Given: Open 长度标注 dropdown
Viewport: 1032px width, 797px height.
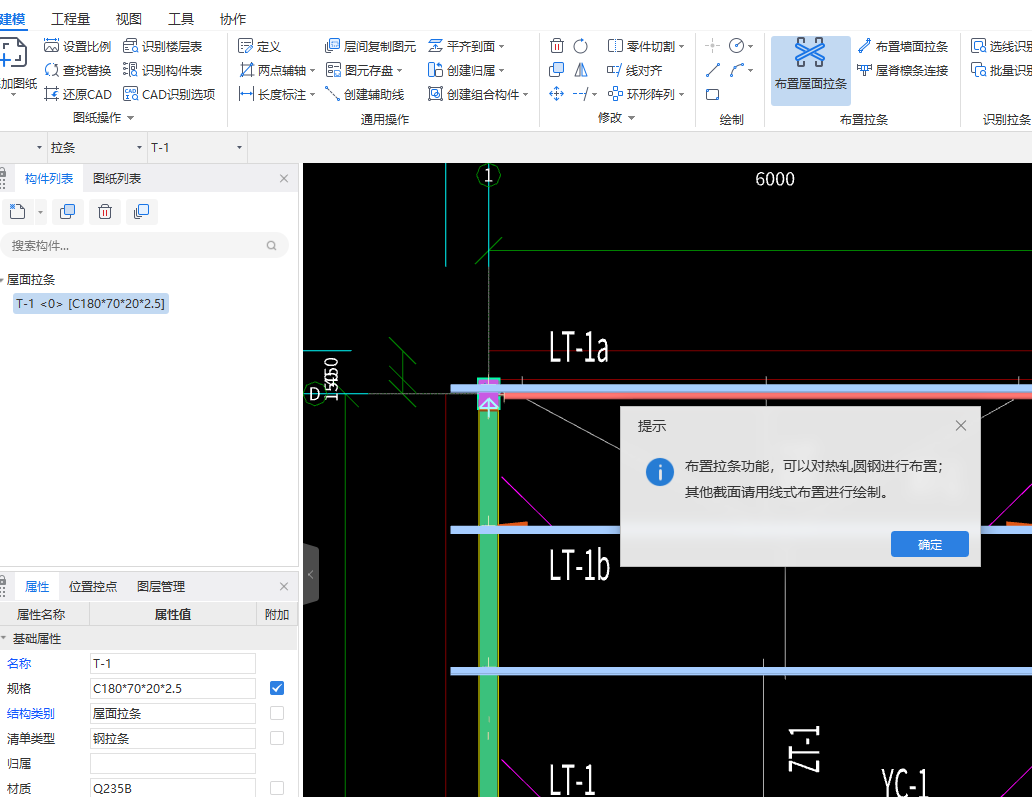Looking at the screenshot, I should [x=312, y=95].
